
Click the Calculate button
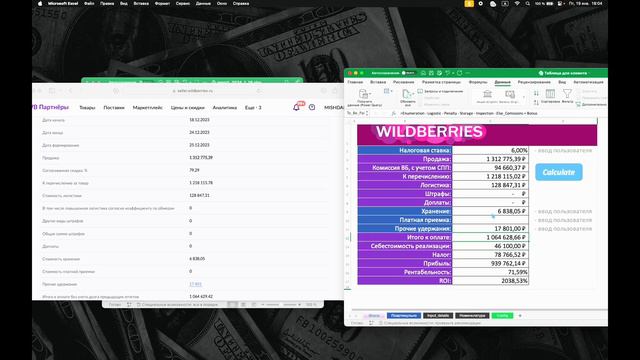559,172
